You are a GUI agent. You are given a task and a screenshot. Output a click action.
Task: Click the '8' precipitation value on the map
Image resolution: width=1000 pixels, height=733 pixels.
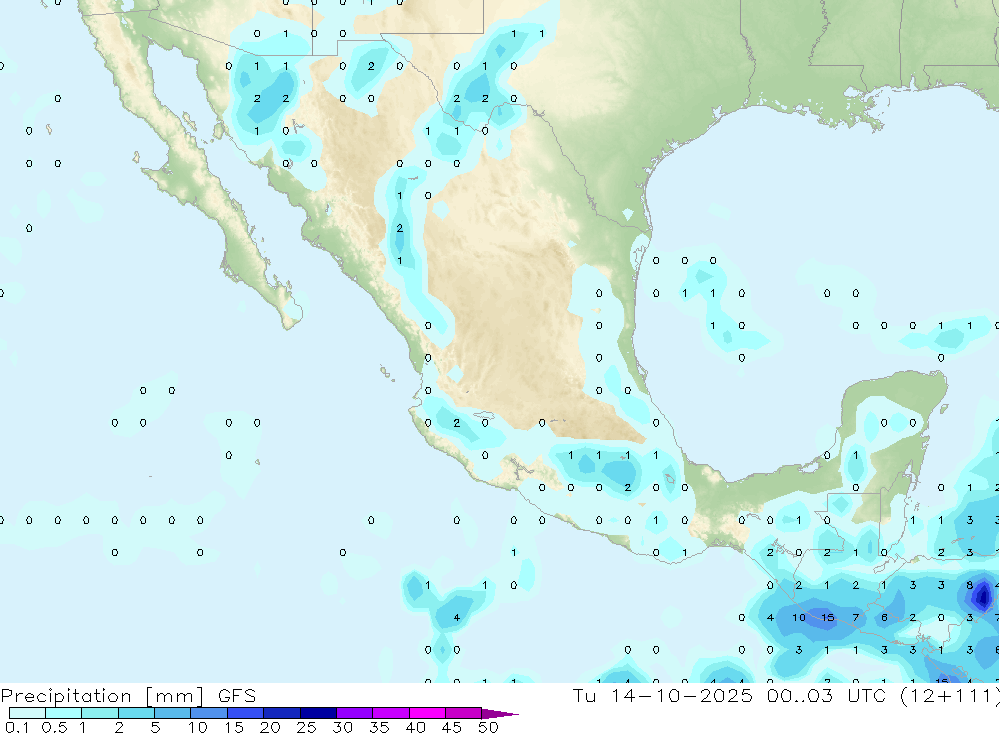tap(969, 585)
